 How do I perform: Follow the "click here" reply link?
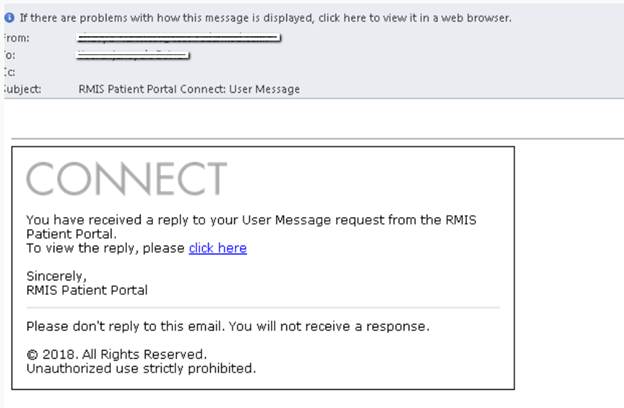point(217,248)
